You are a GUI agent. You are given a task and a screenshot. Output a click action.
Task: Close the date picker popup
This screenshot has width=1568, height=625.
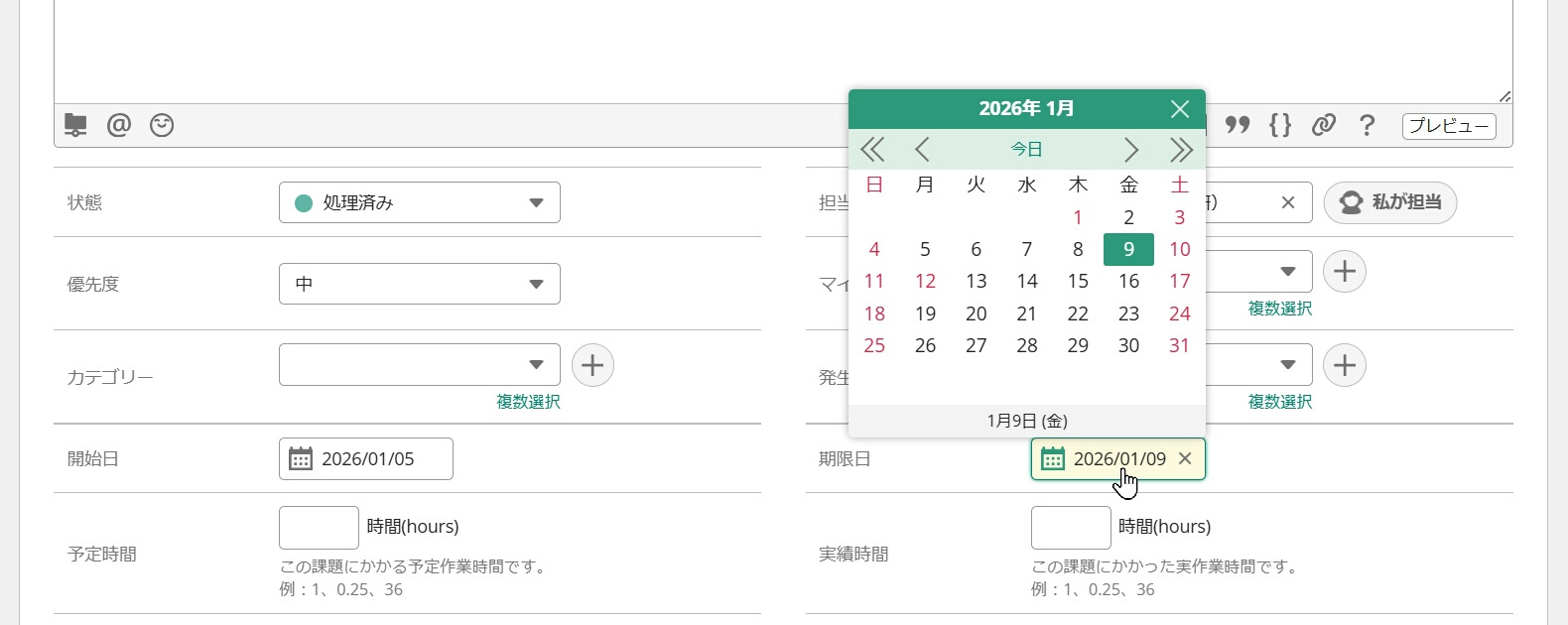pos(1180,109)
